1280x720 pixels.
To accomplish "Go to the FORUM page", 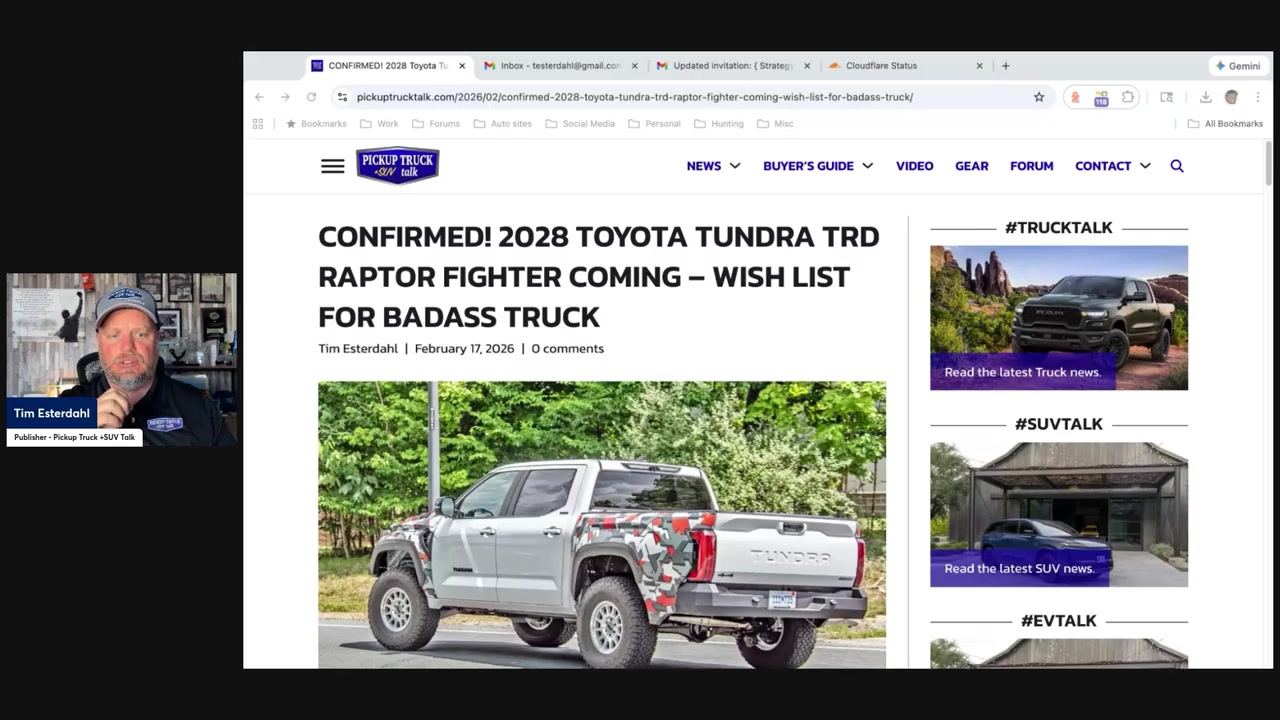I will [1031, 166].
